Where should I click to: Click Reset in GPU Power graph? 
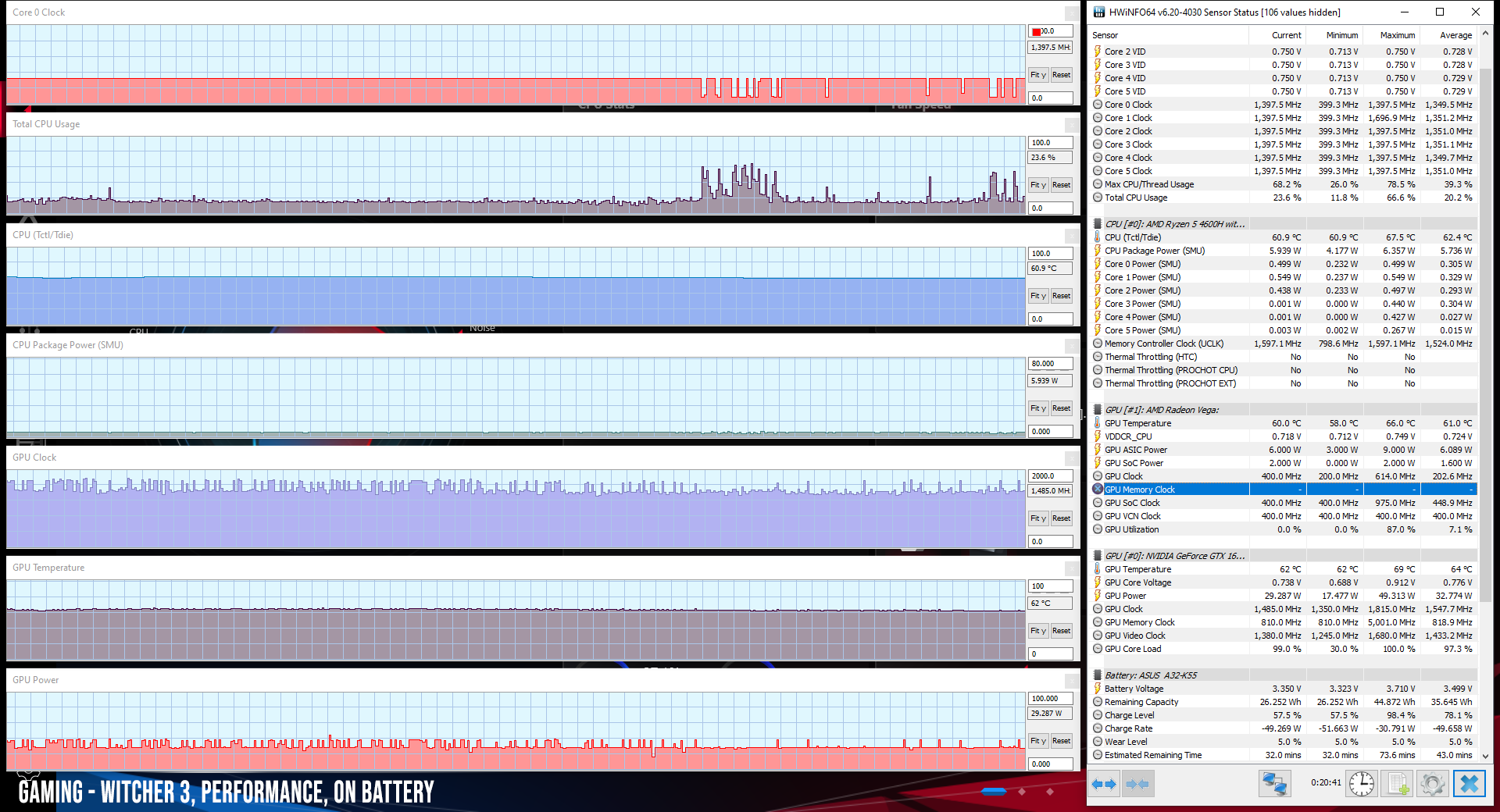(x=1061, y=741)
